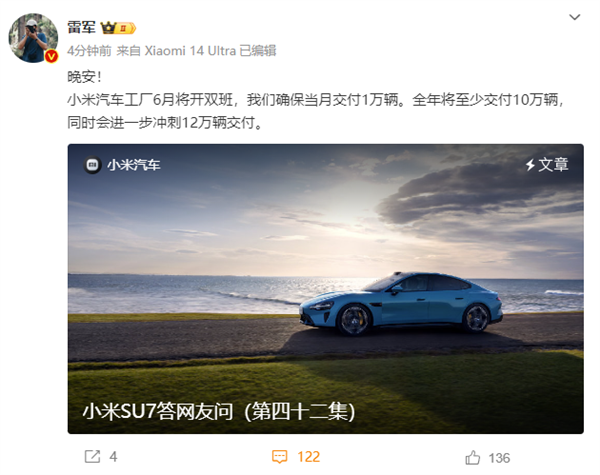
Task: Click the blue SU7 car image
Action: pos(400,304)
